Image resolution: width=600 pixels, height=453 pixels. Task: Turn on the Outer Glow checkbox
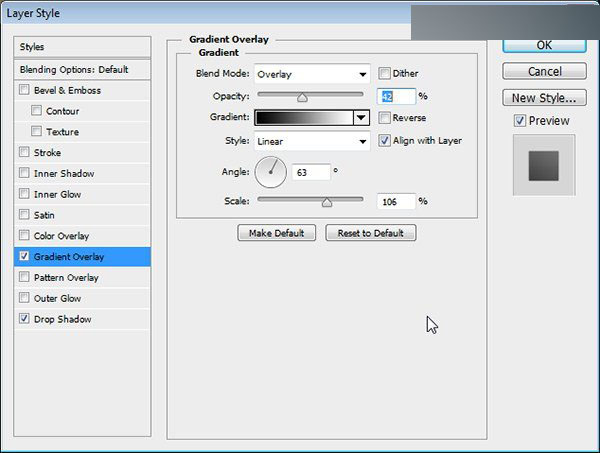click(24, 297)
